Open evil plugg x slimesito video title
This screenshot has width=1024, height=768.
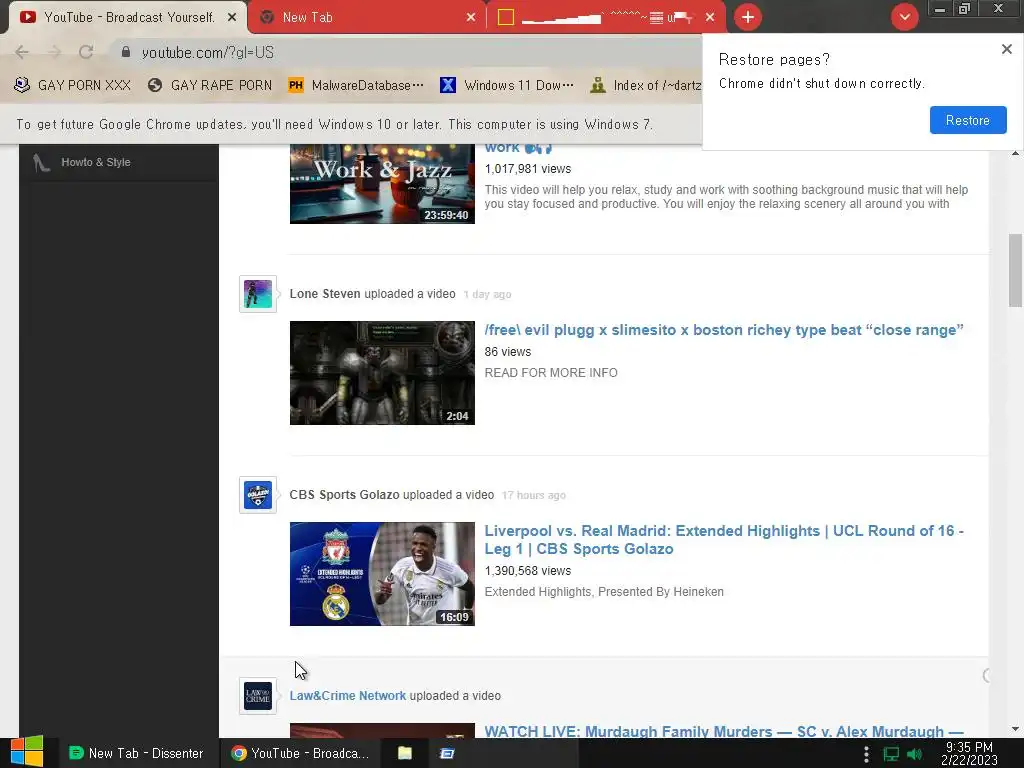[724, 330]
